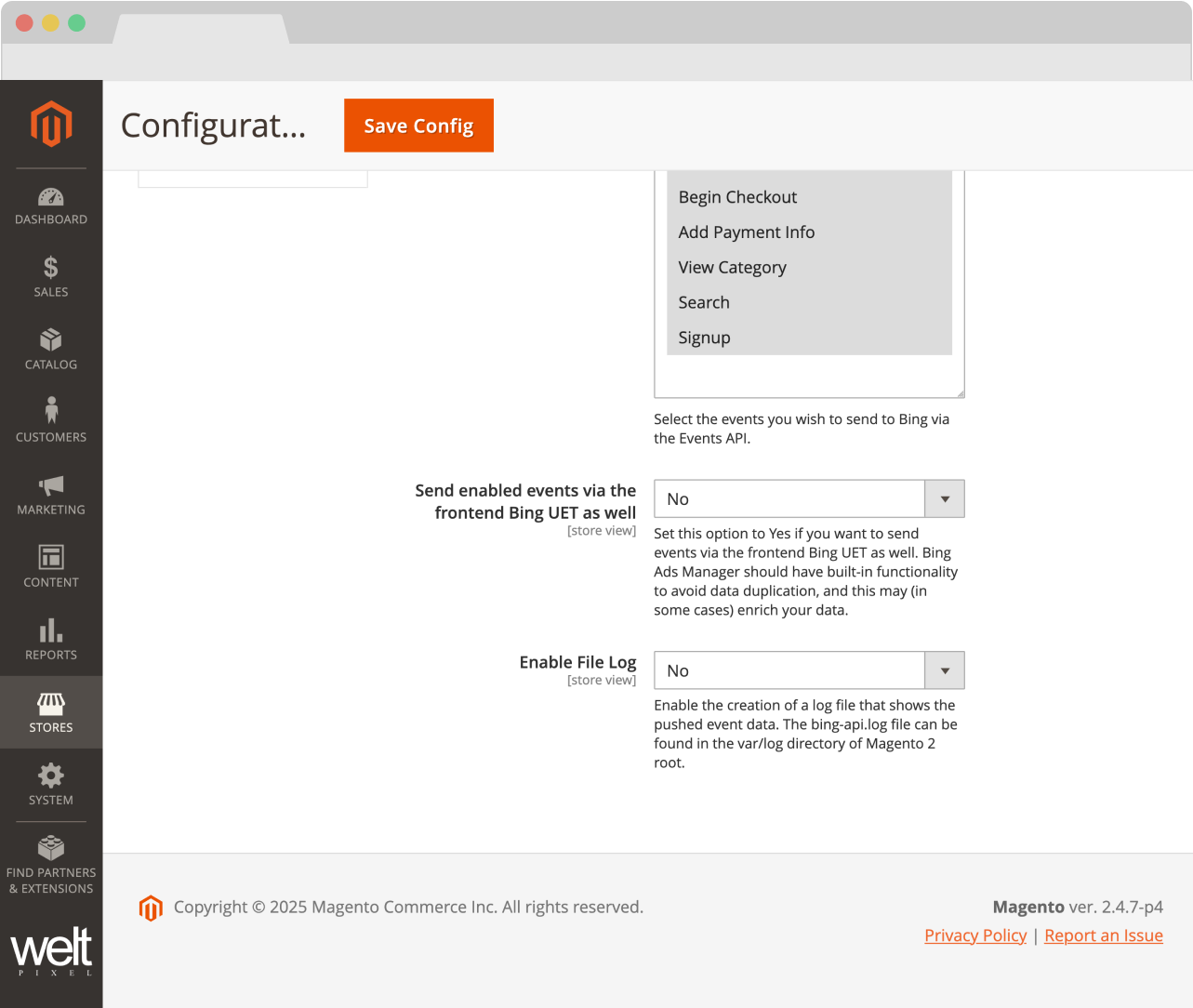This screenshot has height=1008, width=1193.
Task: Toggle Signup event selection
Action: point(704,337)
